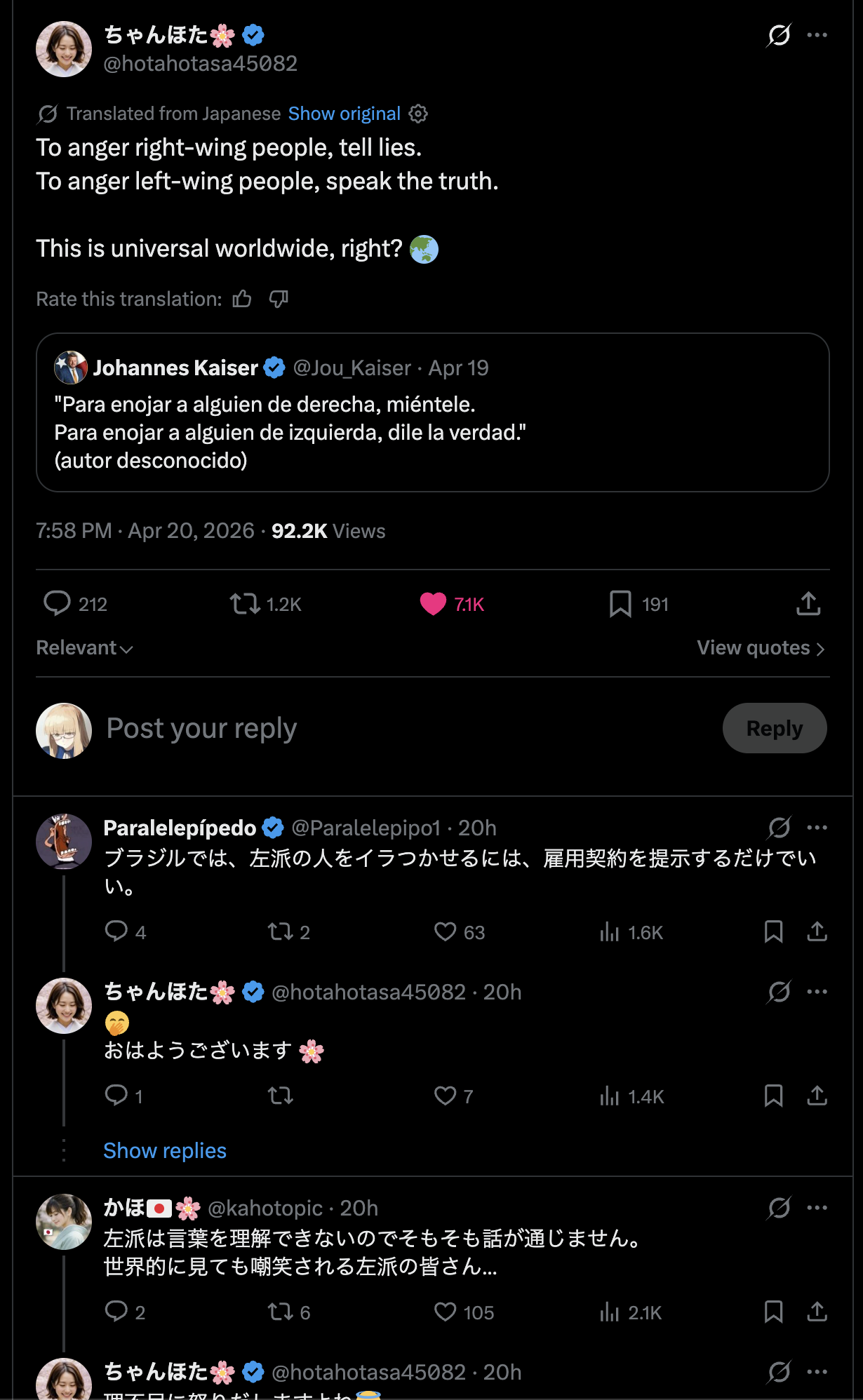Viewport: 863px width, 1400px height.
Task: Open more options on かほ's reply
Action: [817, 1208]
